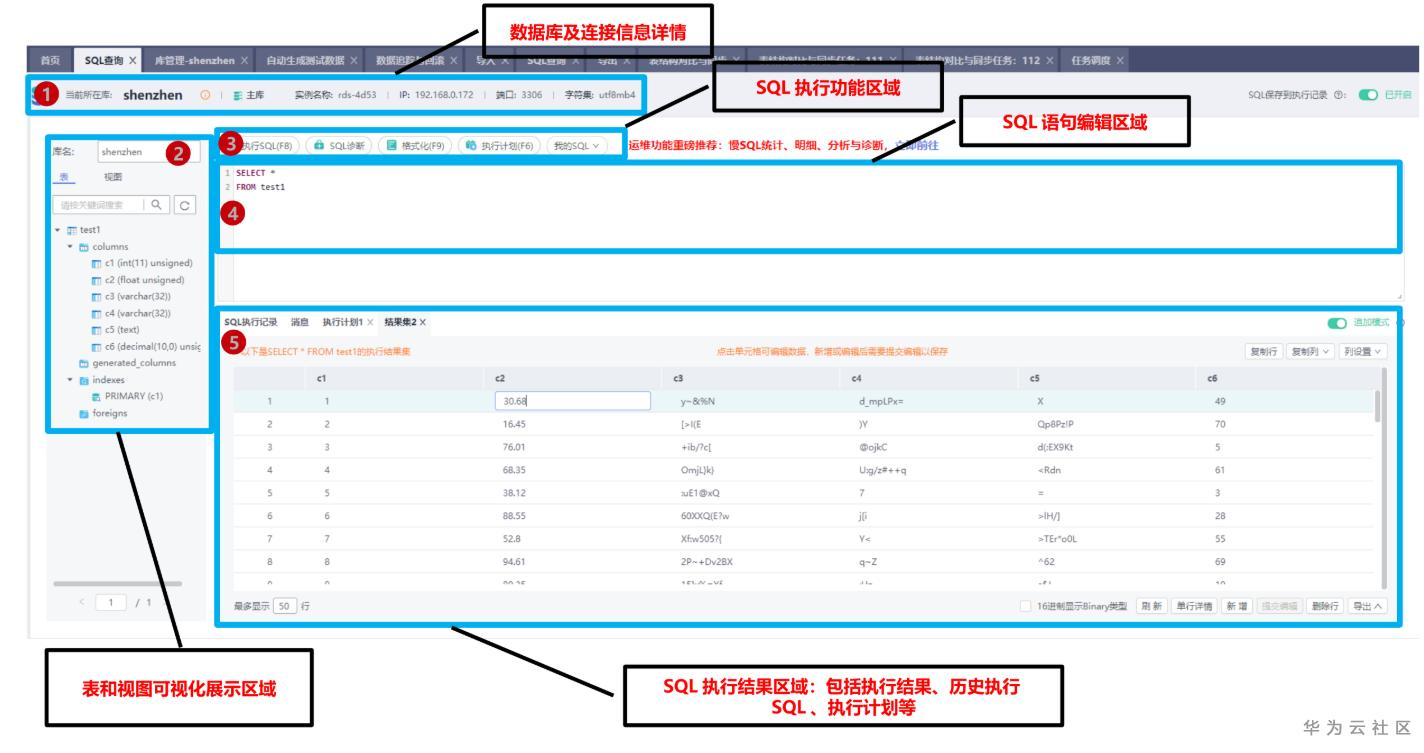The width and height of the screenshot is (1424, 753).
Task: Close the 库管理-shenzhen tab
Action: pos(245,61)
